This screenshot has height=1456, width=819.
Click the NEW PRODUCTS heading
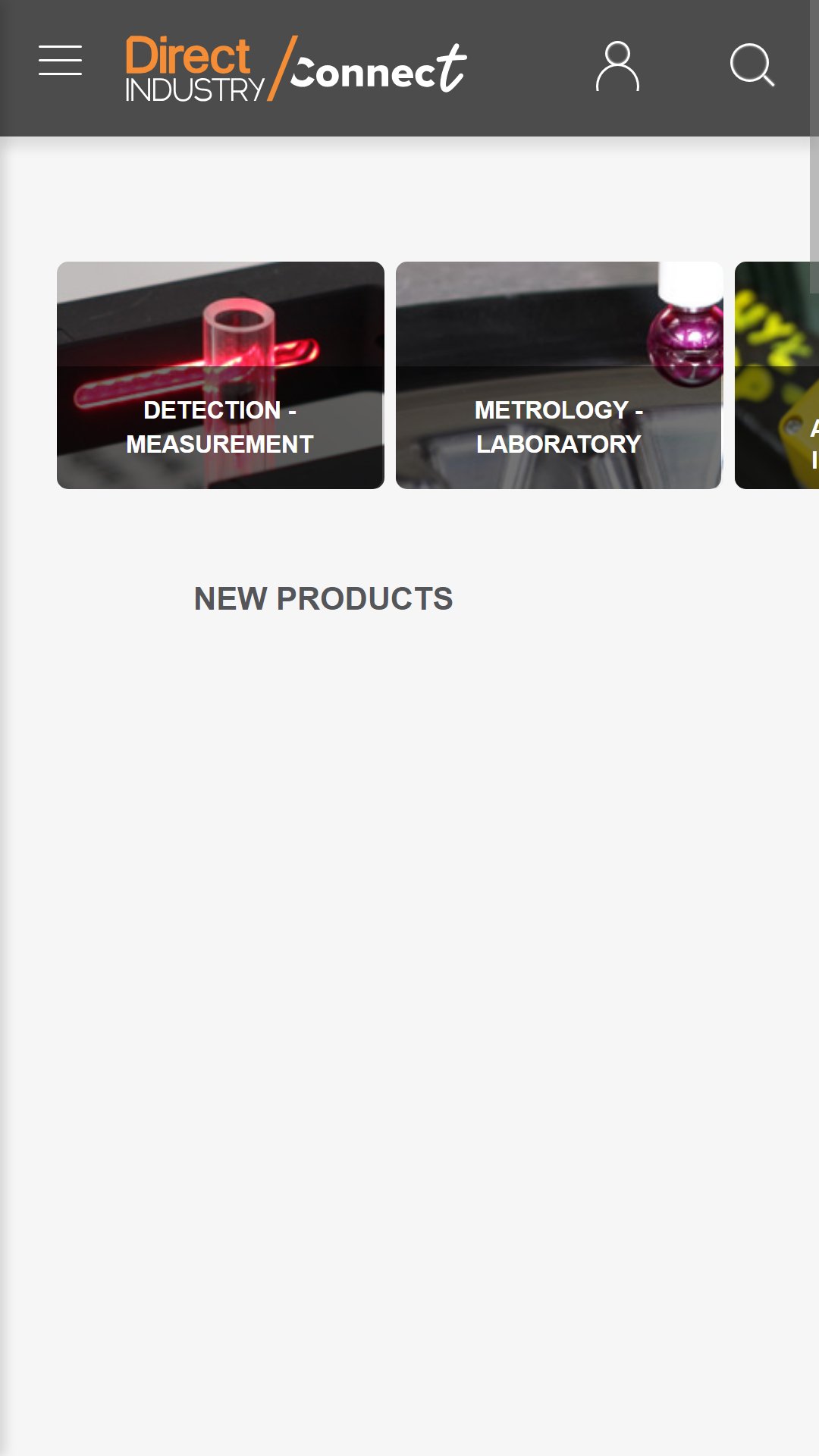point(324,599)
